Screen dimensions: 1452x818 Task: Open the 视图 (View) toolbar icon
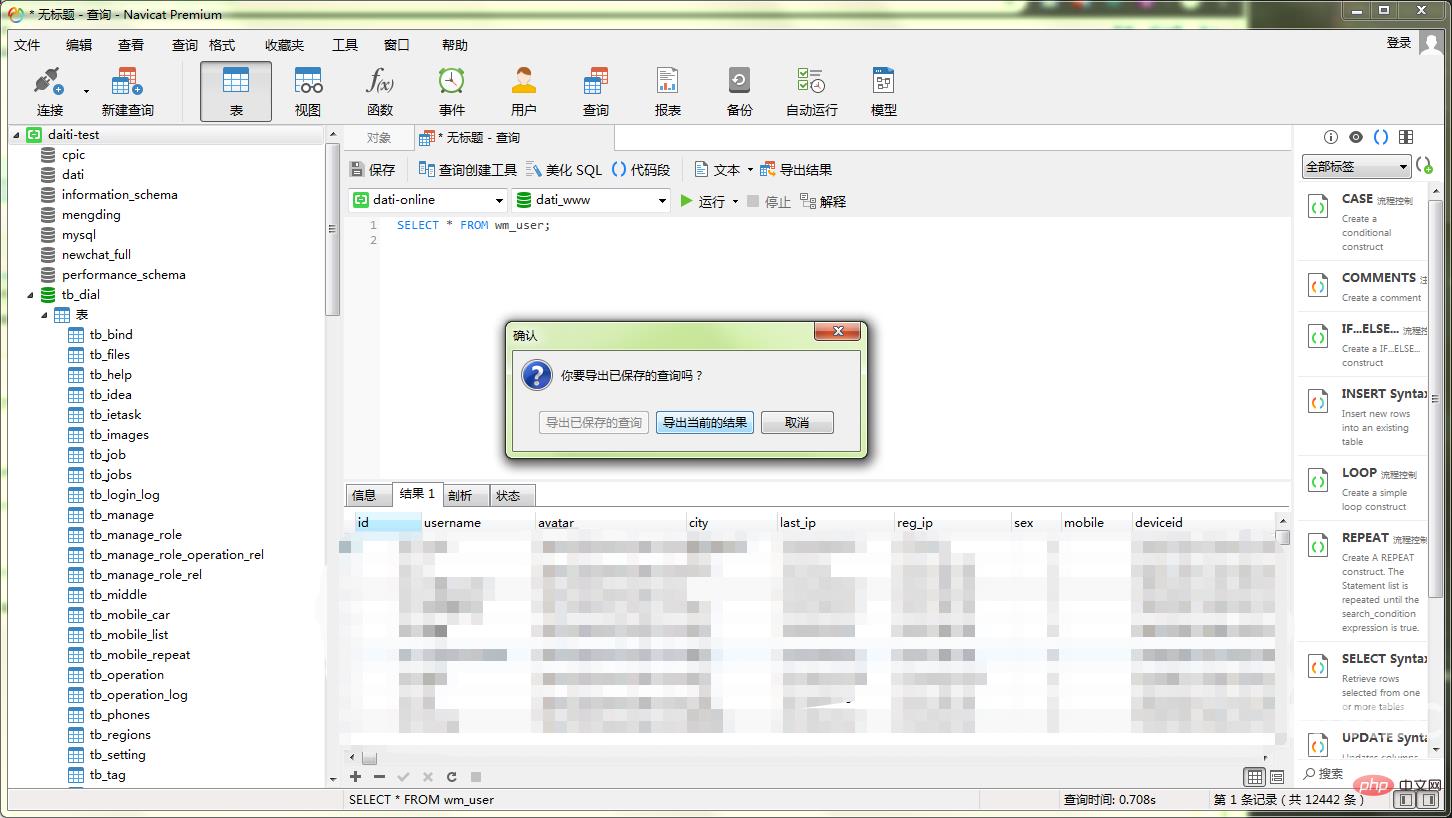tap(308, 92)
